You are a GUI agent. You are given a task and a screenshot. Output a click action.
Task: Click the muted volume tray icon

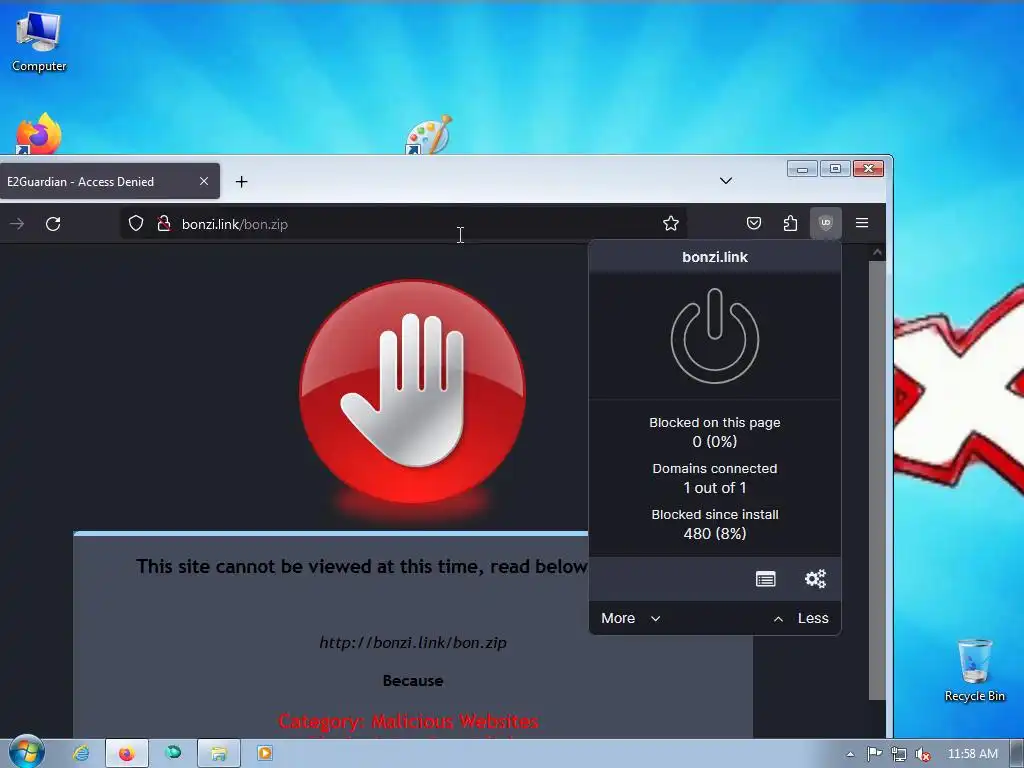923,754
